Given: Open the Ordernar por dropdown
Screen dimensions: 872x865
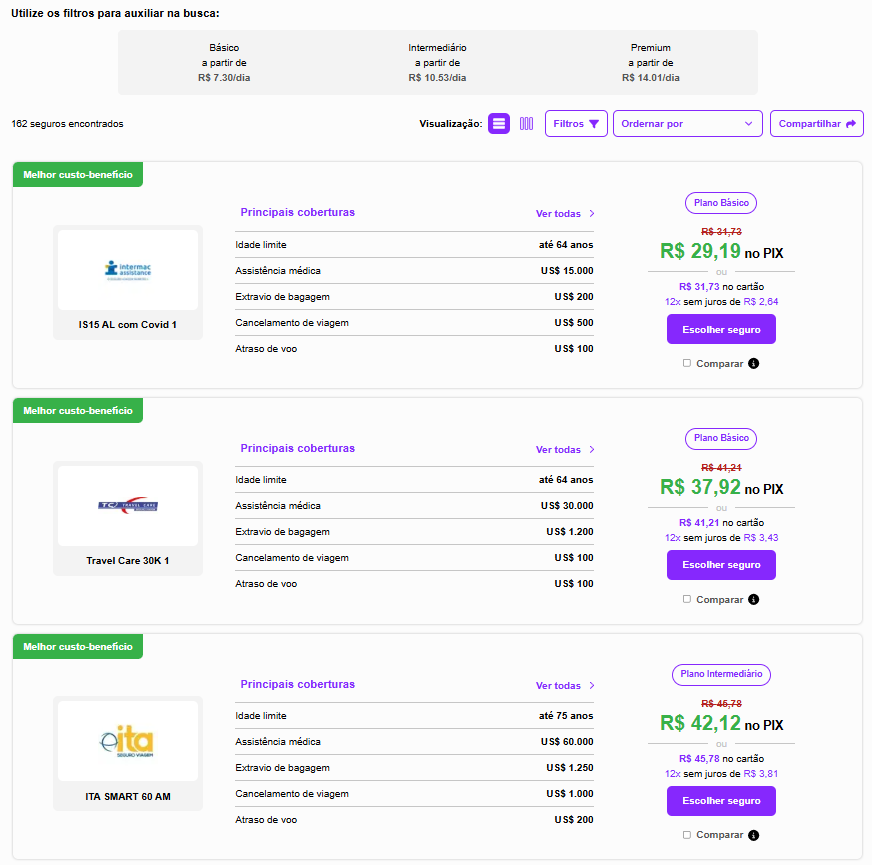Looking at the screenshot, I should (x=688, y=123).
